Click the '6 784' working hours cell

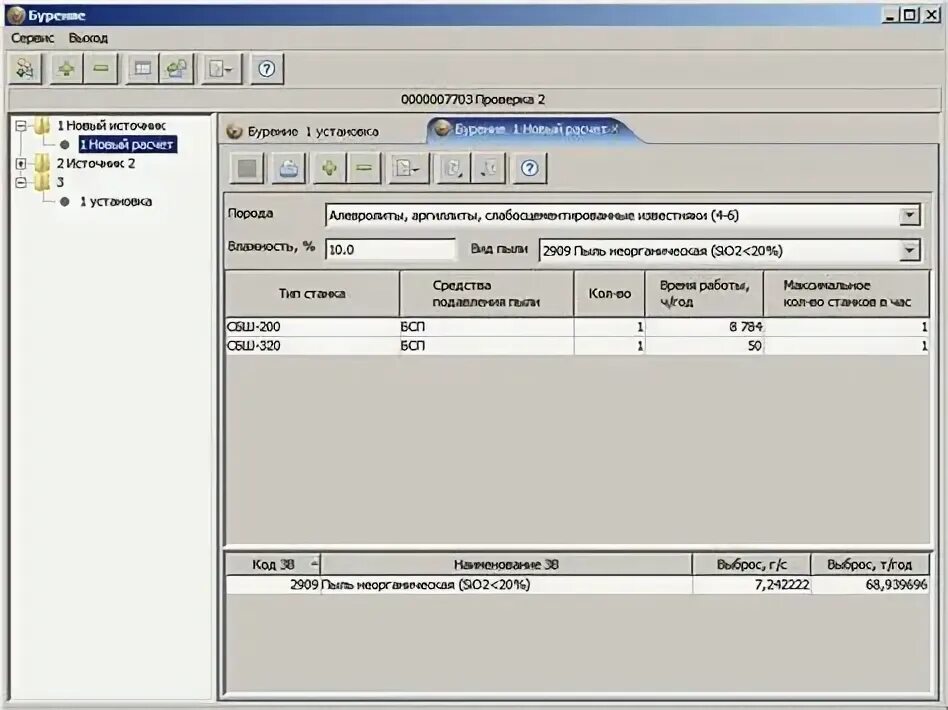(x=704, y=327)
